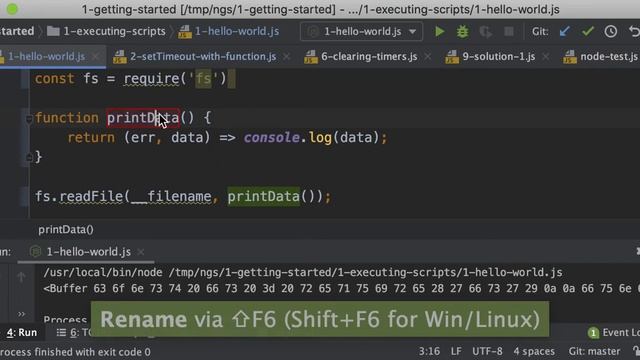Commit changes with Git green checkmark

click(x=587, y=31)
